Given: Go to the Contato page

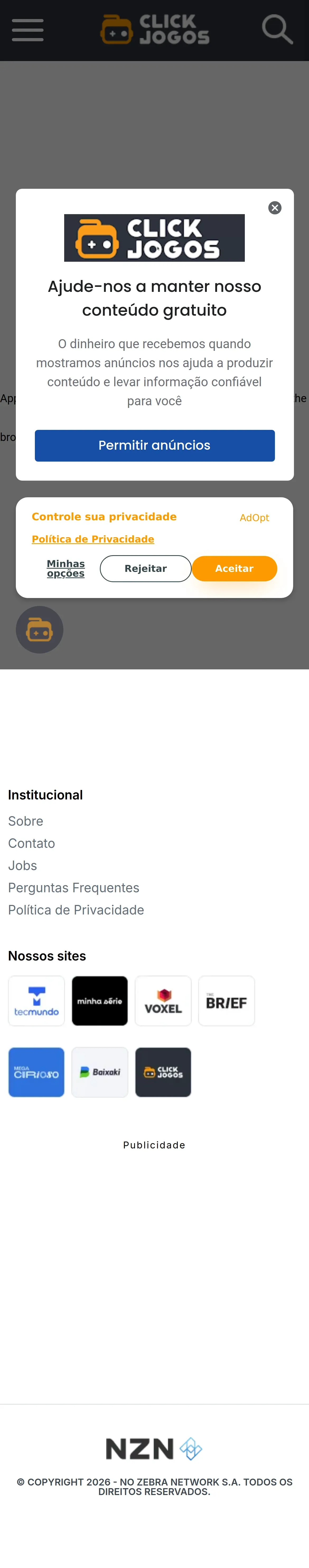Looking at the screenshot, I should coord(32,844).
